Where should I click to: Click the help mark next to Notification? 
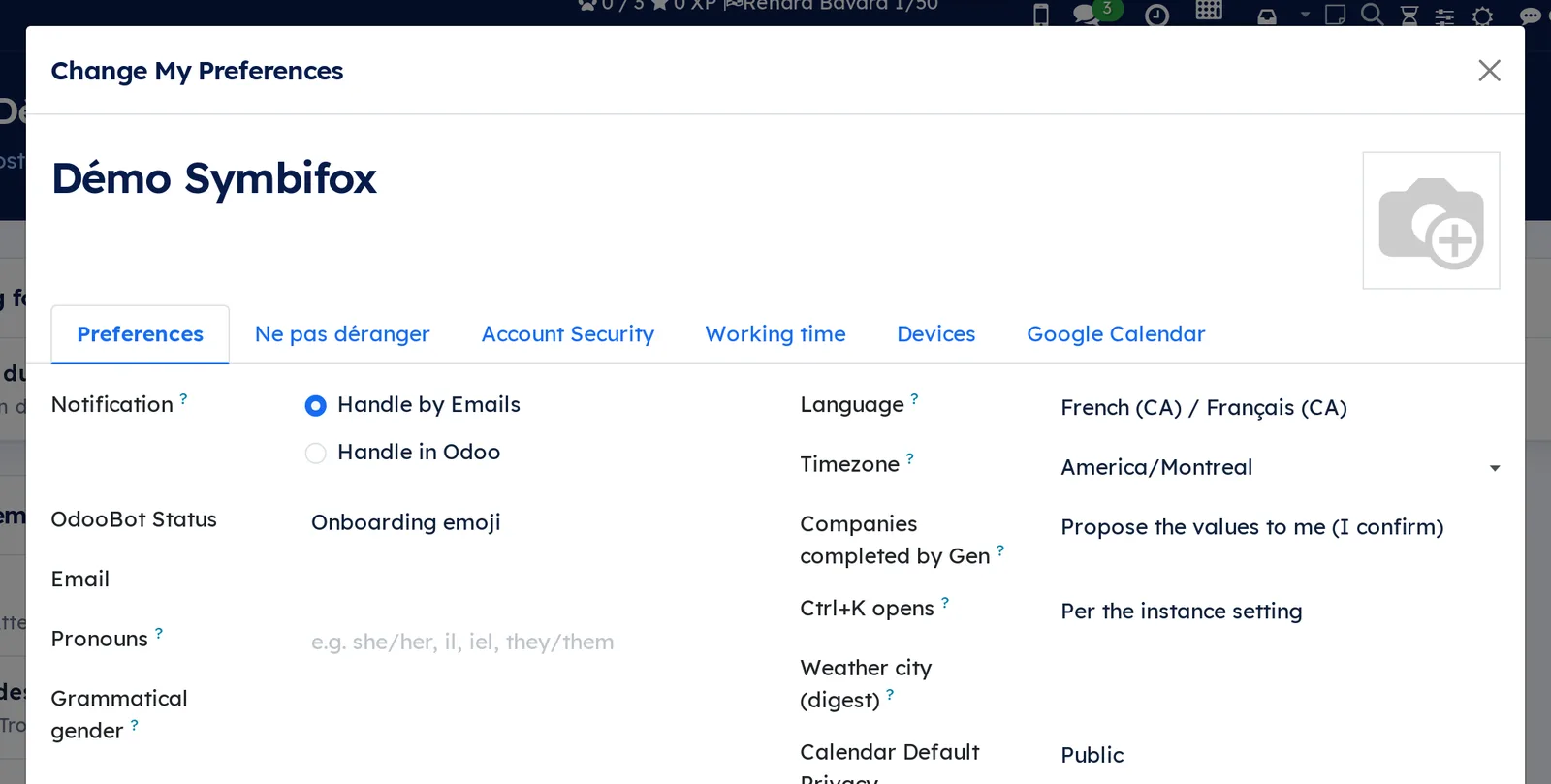pos(183,398)
